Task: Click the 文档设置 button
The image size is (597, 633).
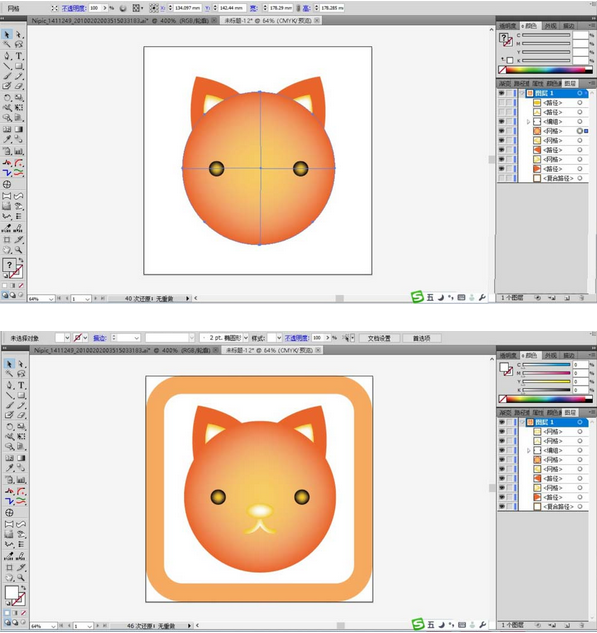Action: [379, 338]
